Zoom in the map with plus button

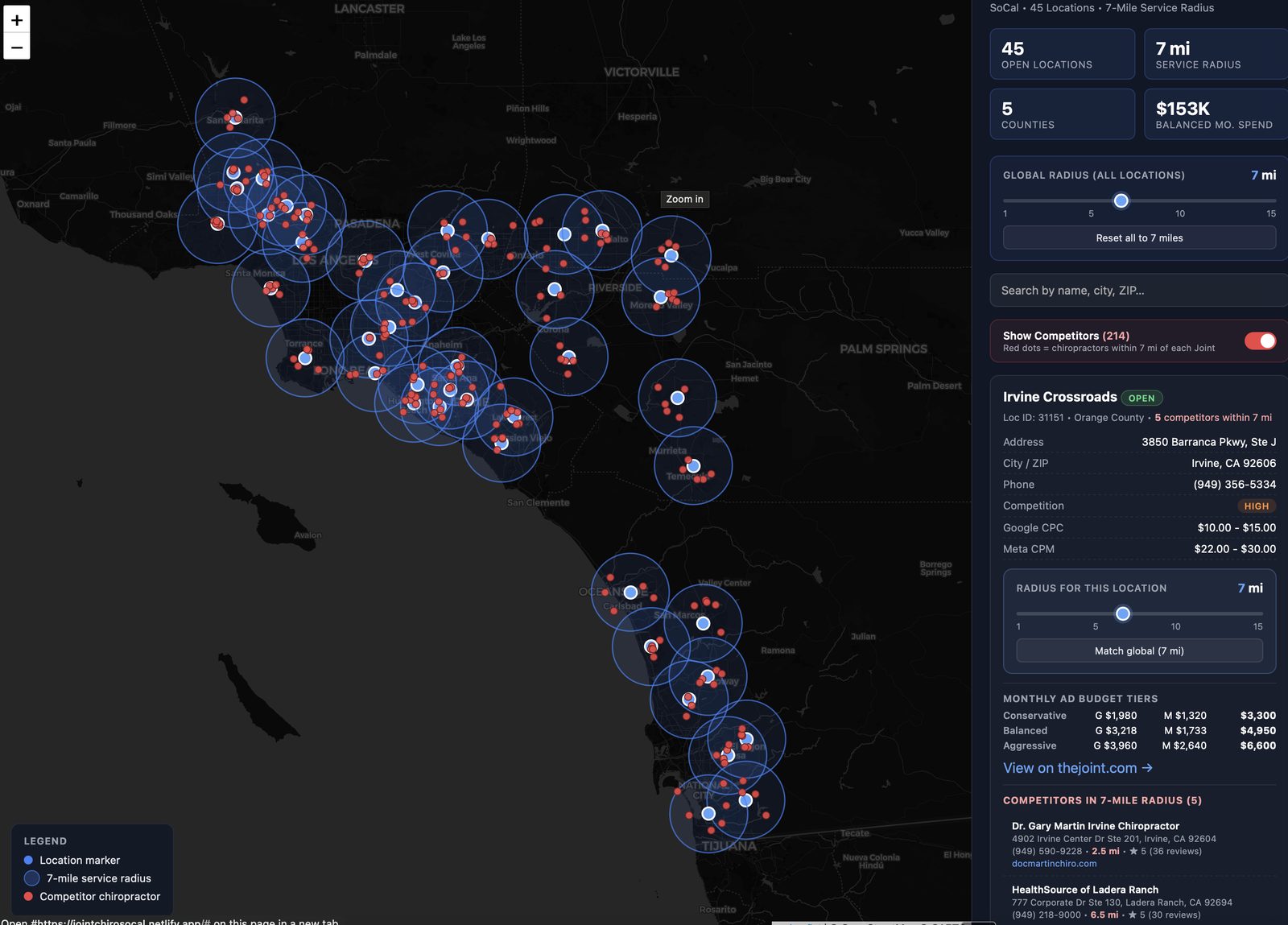(x=17, y=19)
